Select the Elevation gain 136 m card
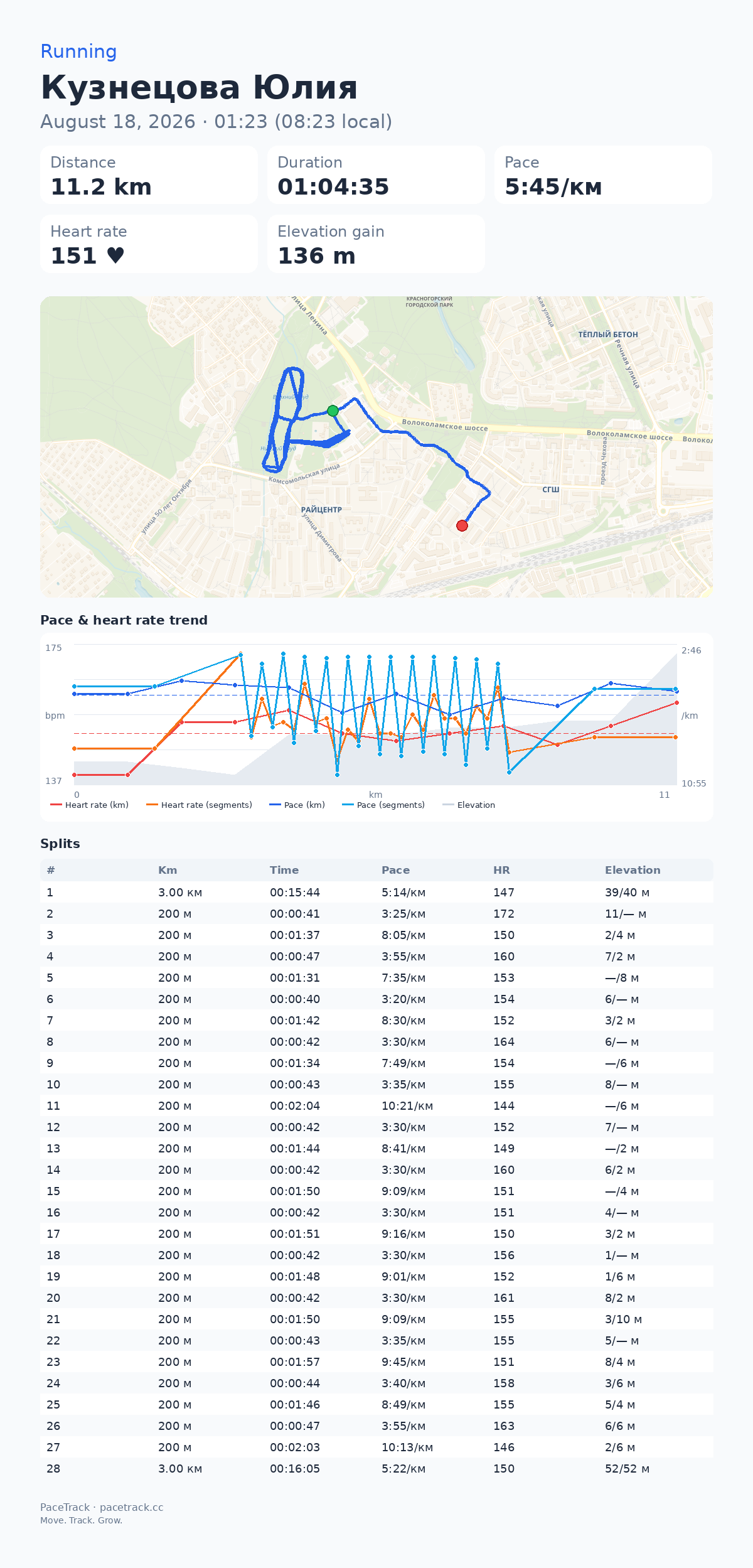The width and height of the screenshot is (753, 1568). [x=376, y=244]
